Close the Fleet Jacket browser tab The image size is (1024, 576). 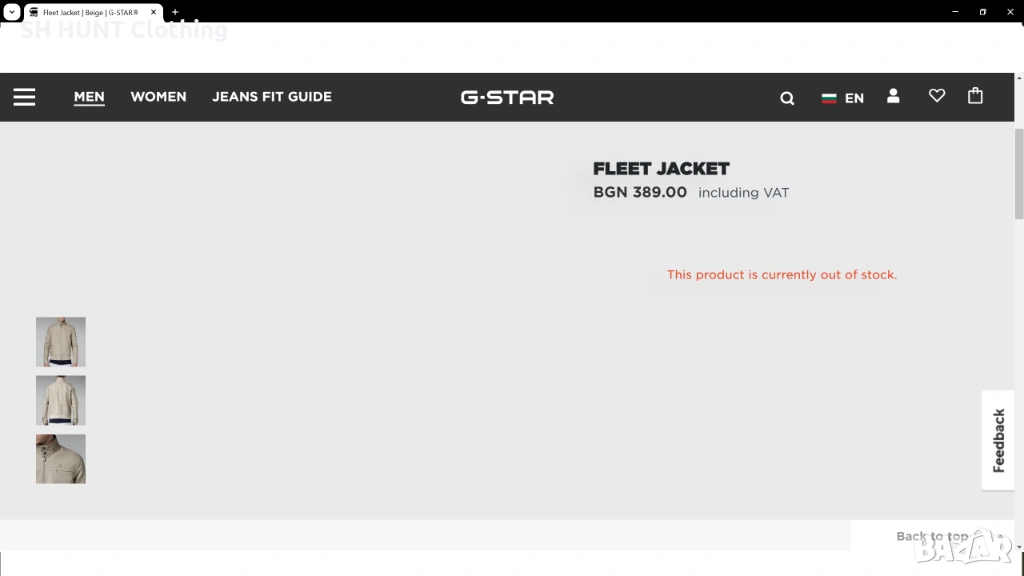(x=154, y=12)
